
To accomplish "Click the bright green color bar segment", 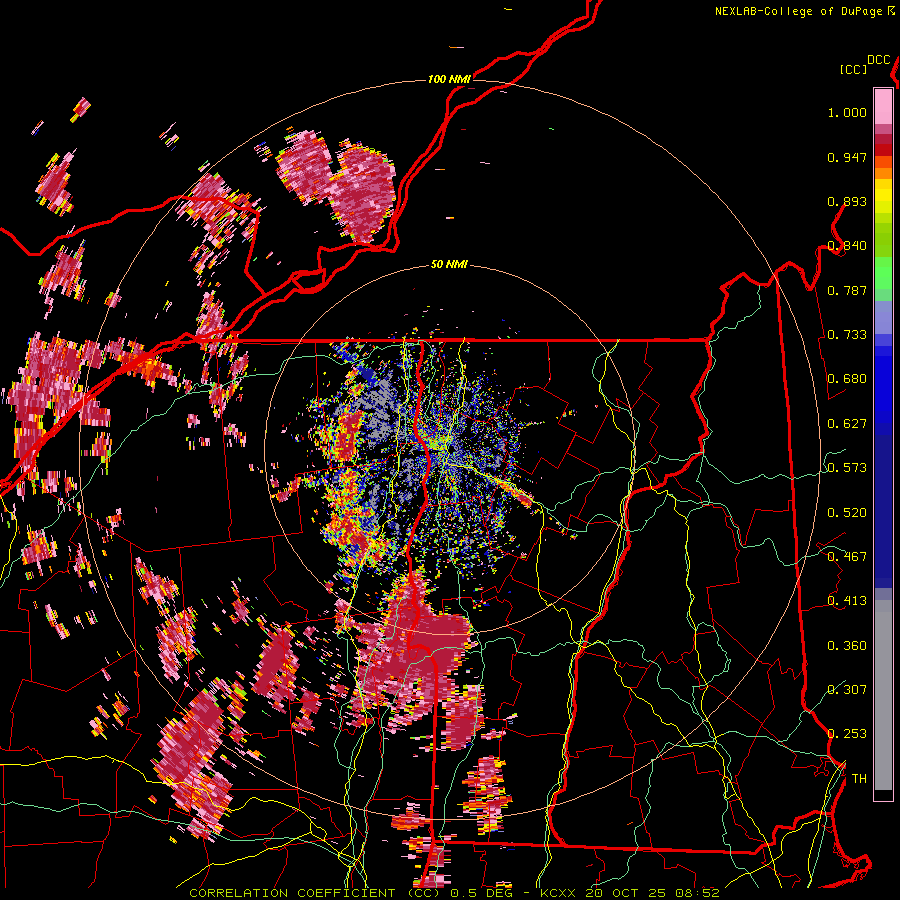I will click(x=883, y=273).
